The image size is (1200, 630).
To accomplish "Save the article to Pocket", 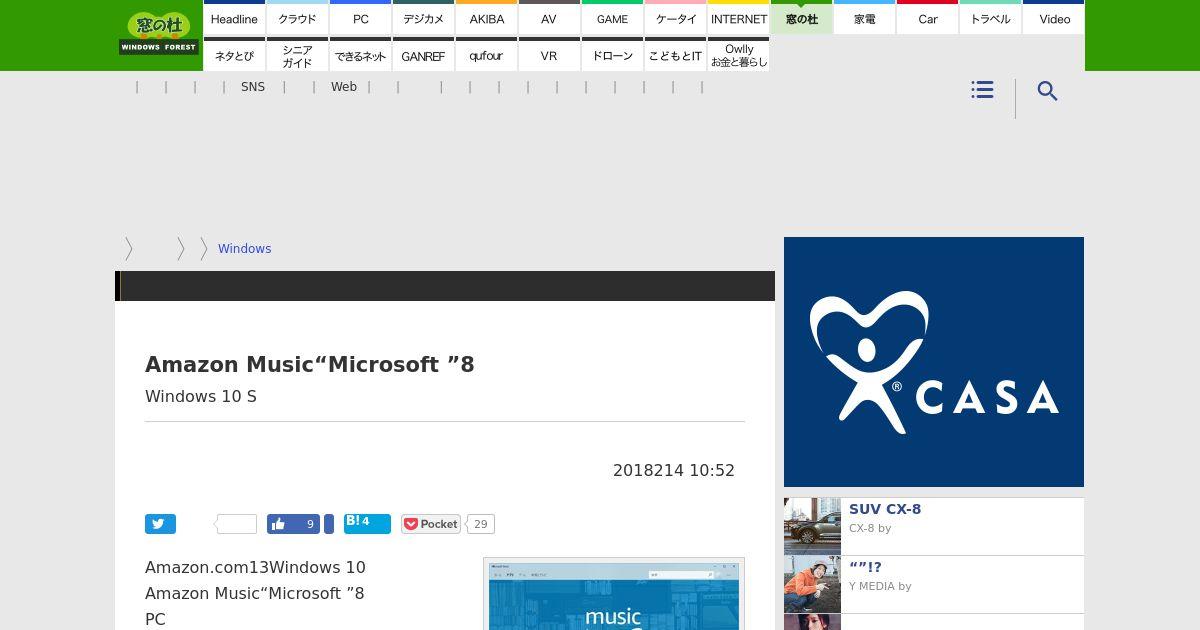I will tap(431, 524).
